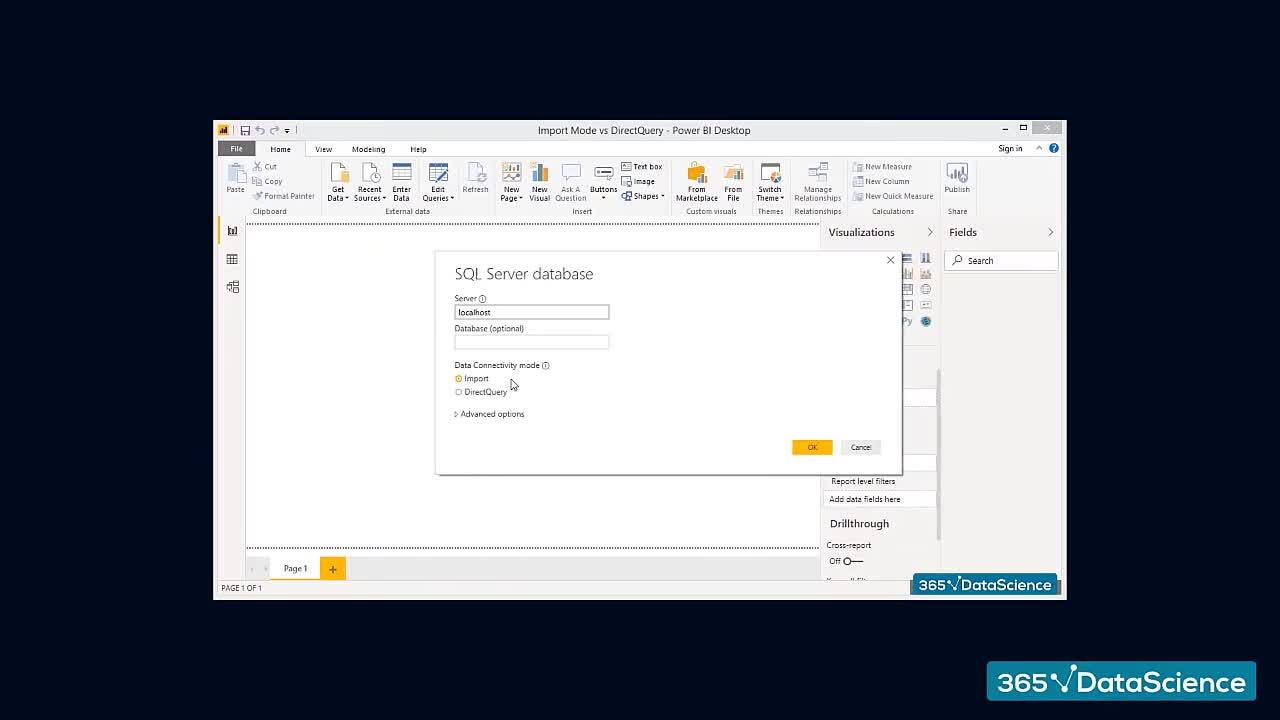This screenshot has height=720, width=1280.
Task: Switch to the Home ribbon tab
Action: (280, 149)
